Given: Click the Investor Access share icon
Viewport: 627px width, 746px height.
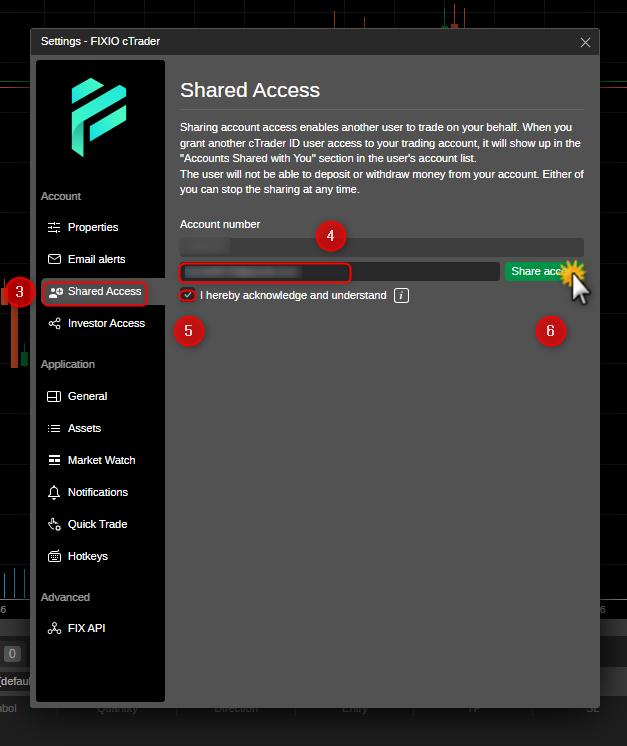Looking at the screenshot, I should (54, 324).
